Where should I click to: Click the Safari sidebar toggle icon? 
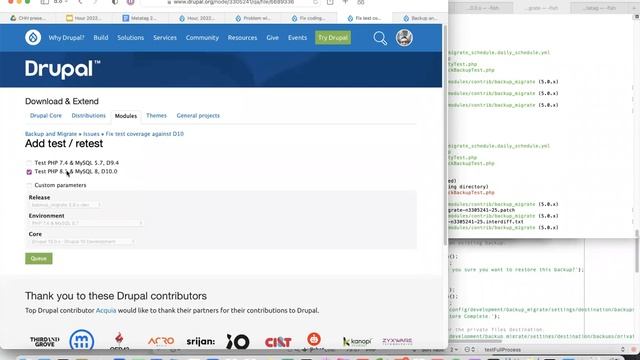[x=44, y=2]
